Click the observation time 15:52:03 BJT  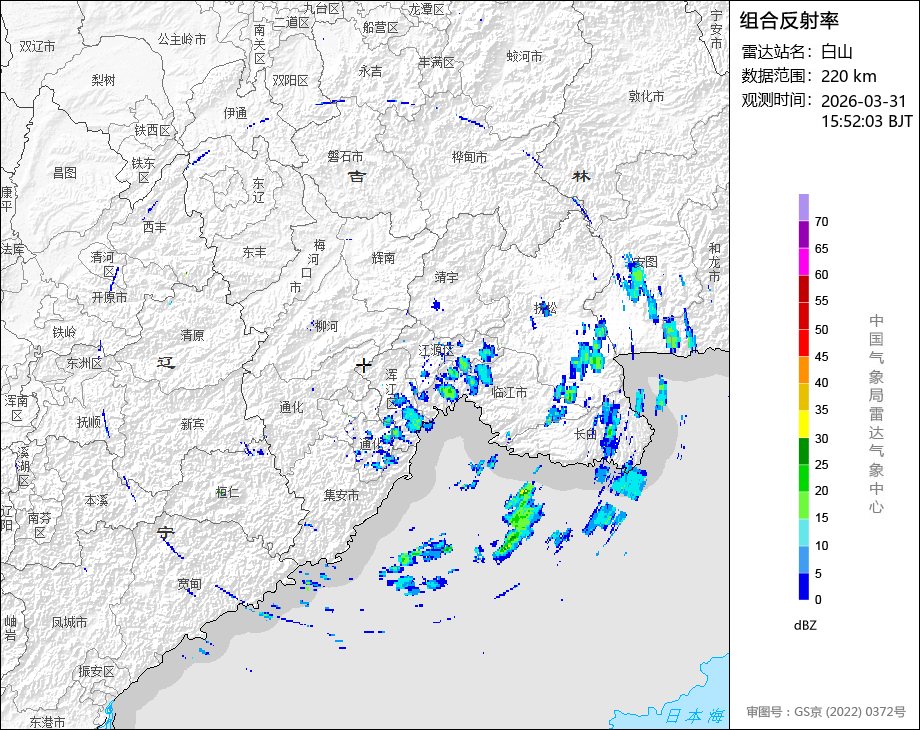pos(867,121)
